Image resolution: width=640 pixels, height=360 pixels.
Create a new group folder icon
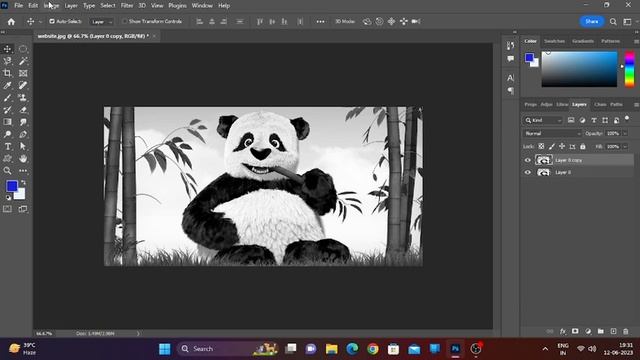click(600, 331)
